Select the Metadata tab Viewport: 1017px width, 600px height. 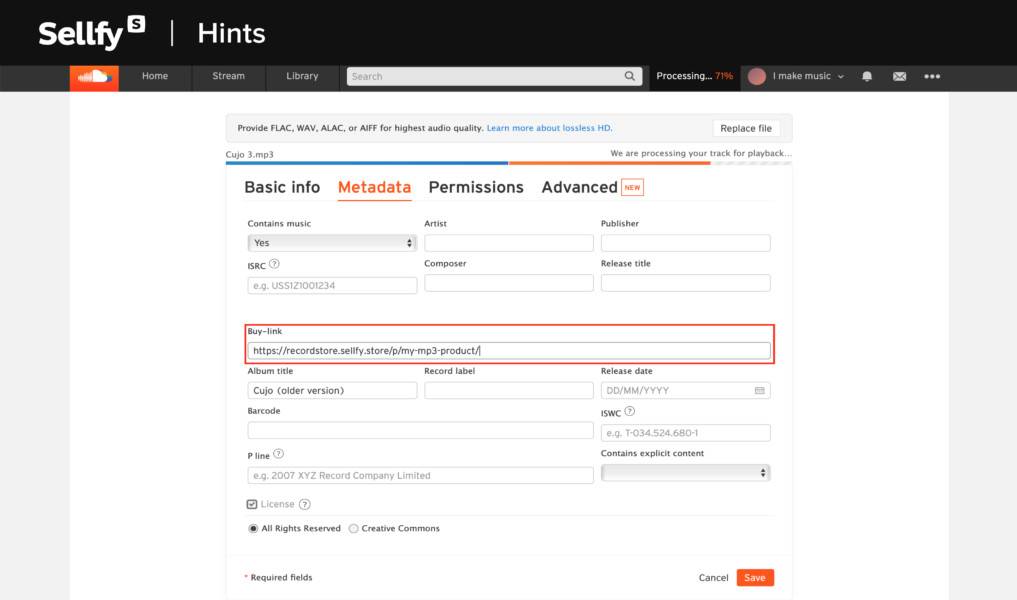click(x=374, y=187)
